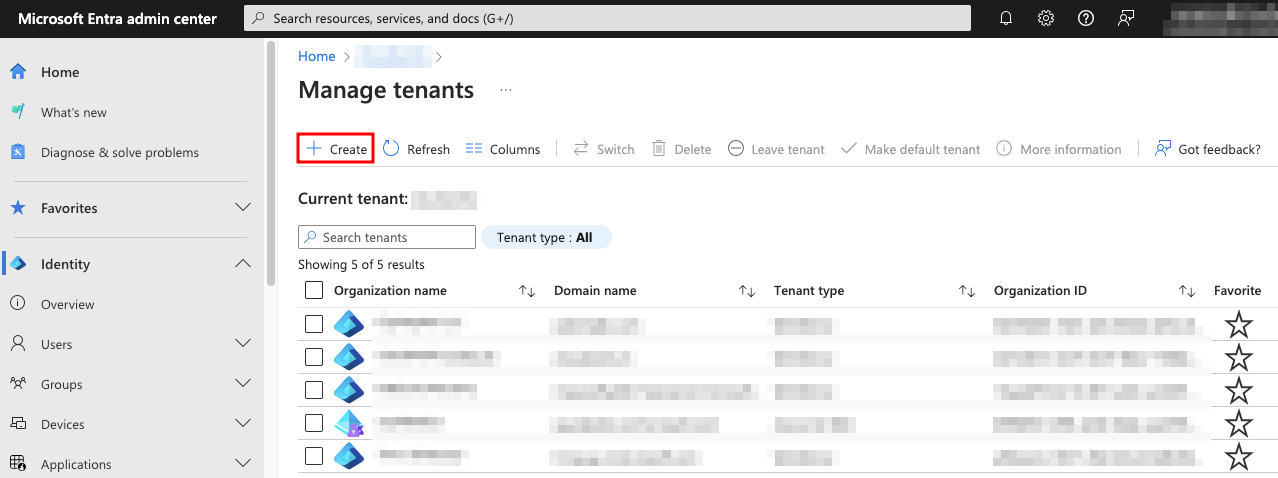Check the third tenant row checkbox
This screenshot has width=1278, height=478.
314,390
